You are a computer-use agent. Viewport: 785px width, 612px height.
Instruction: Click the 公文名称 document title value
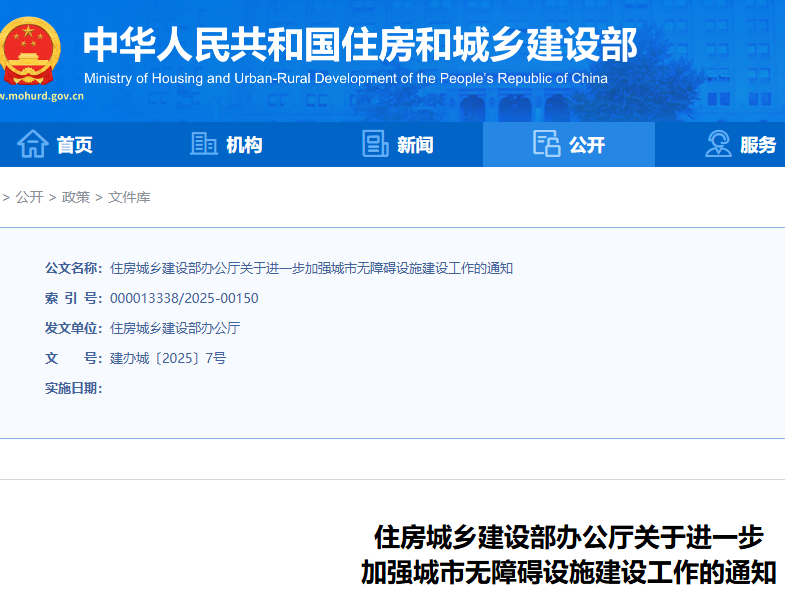click(311, 268)
